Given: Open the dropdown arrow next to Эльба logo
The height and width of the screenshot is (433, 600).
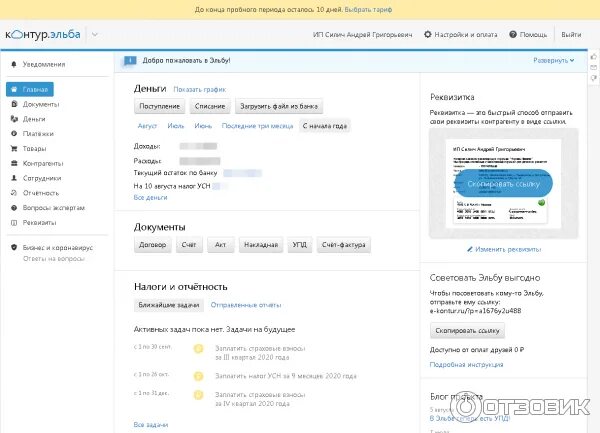Looking at the screenshot, I should [95, 35].
